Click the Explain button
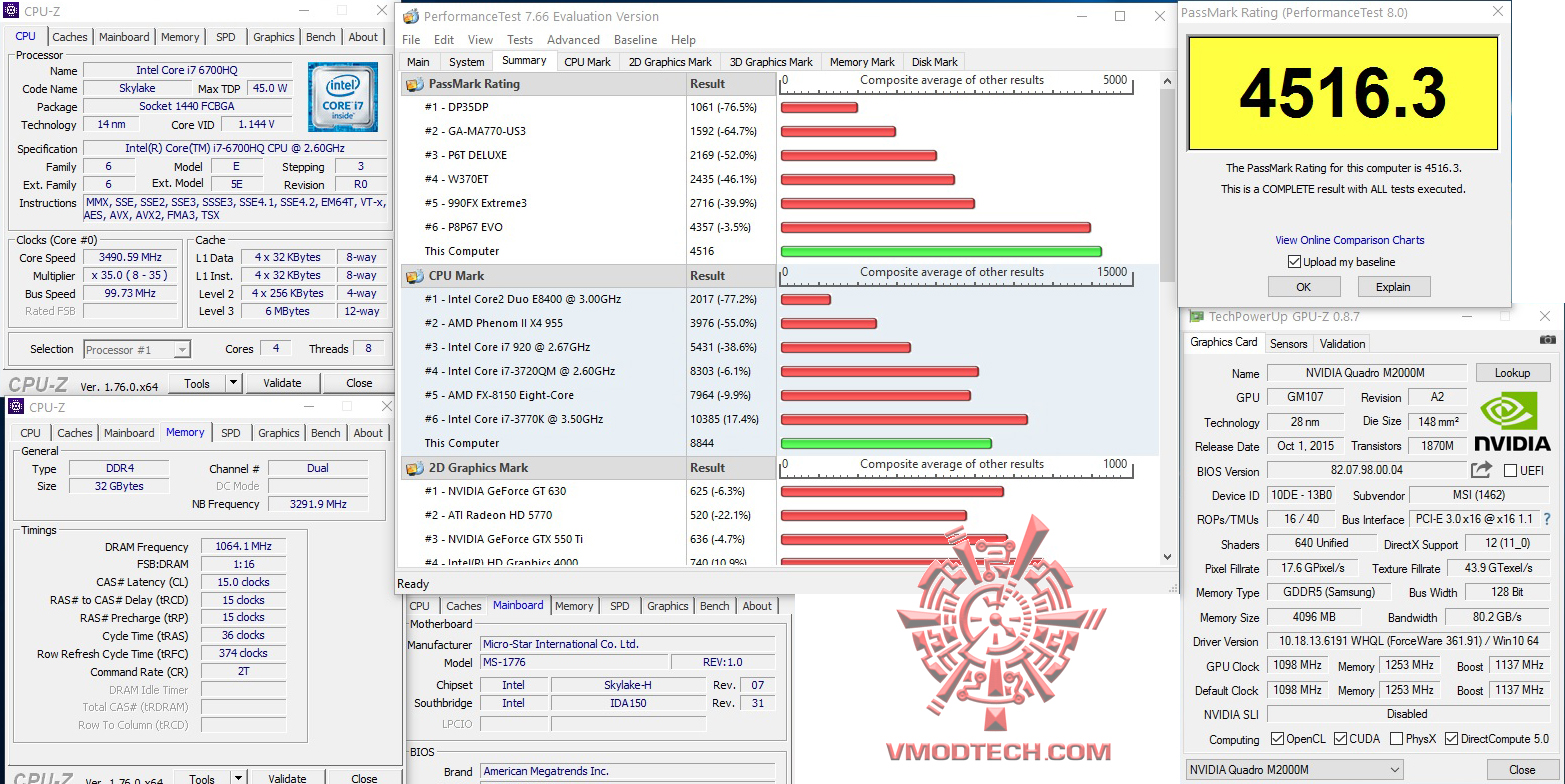Viewport: 1565px width, 784px height. pyautogui.click(x=1393, y=287)
